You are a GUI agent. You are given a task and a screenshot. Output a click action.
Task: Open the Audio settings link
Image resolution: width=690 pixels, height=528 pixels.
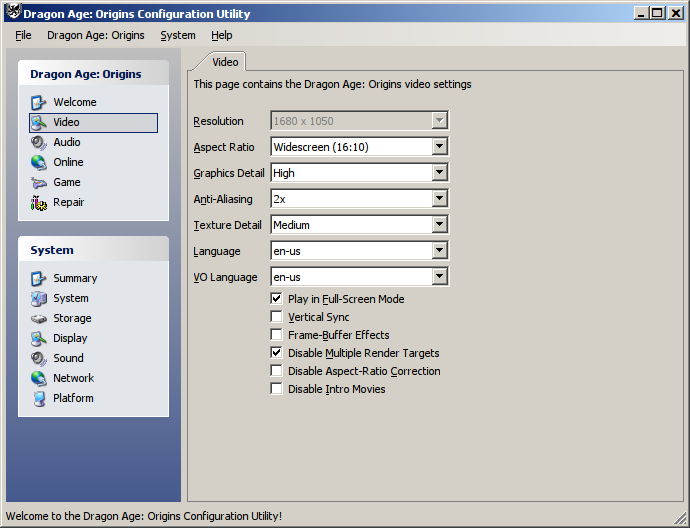tap(67, 142)
